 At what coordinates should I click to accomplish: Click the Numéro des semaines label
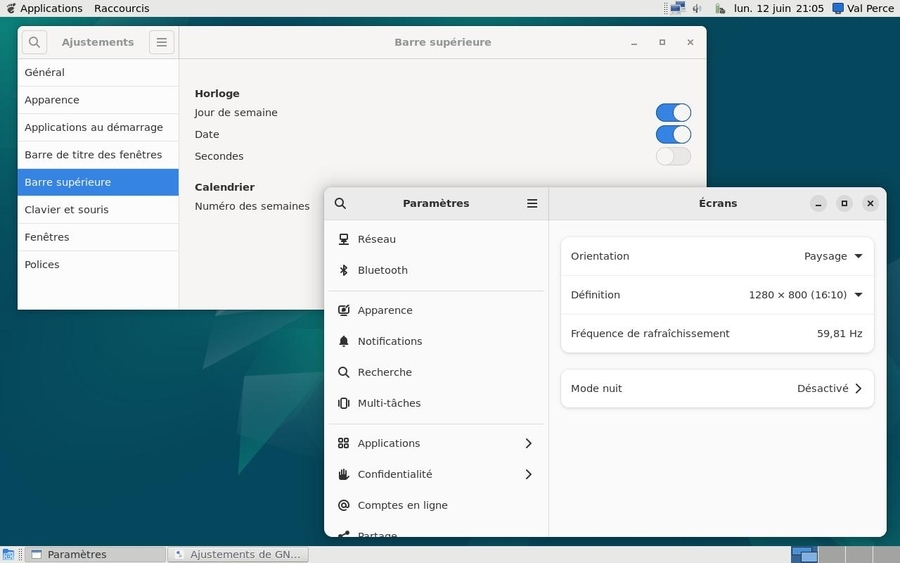point(252,206)
